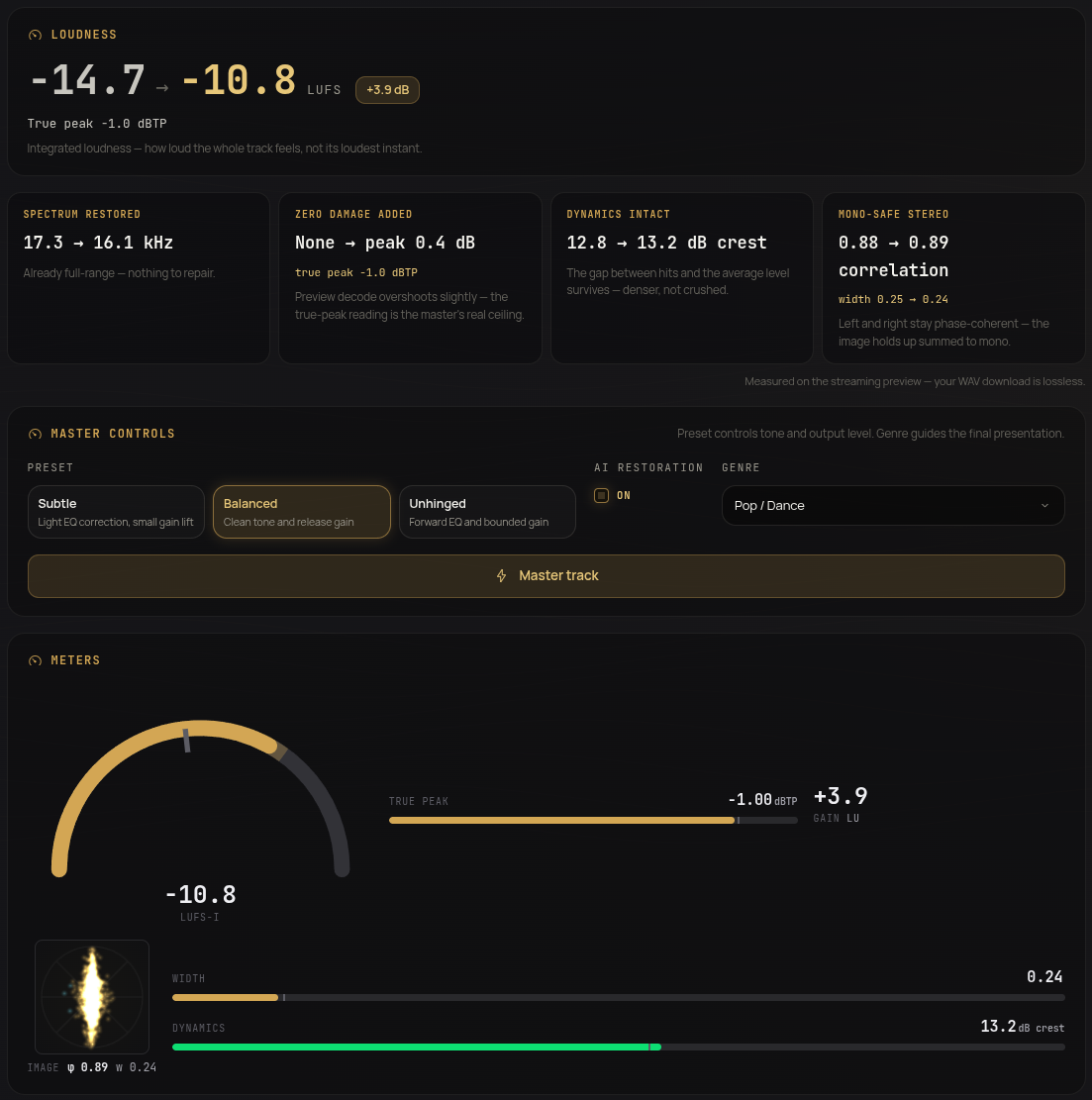Click the '-10.8' reading under the gauge
This screenshot has width=1092, height=1100.
click(x=201, y=894)
